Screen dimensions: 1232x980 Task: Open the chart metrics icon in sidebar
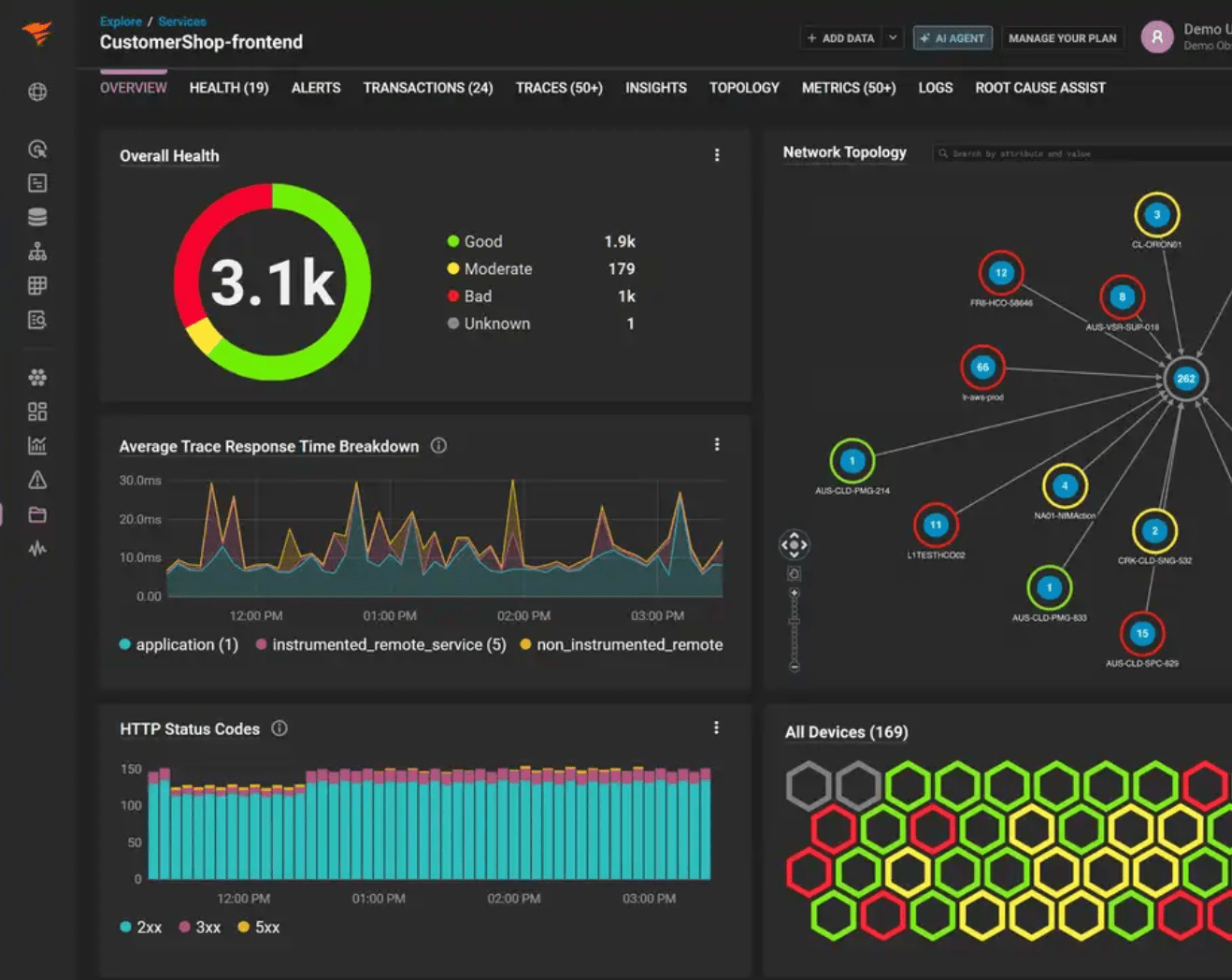[37, 445]
